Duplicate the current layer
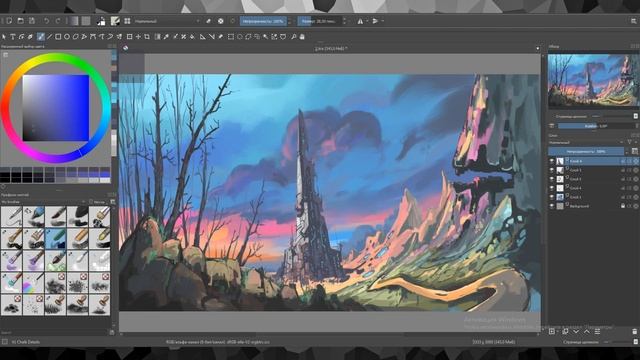The image size is (640, 360). 565,331
